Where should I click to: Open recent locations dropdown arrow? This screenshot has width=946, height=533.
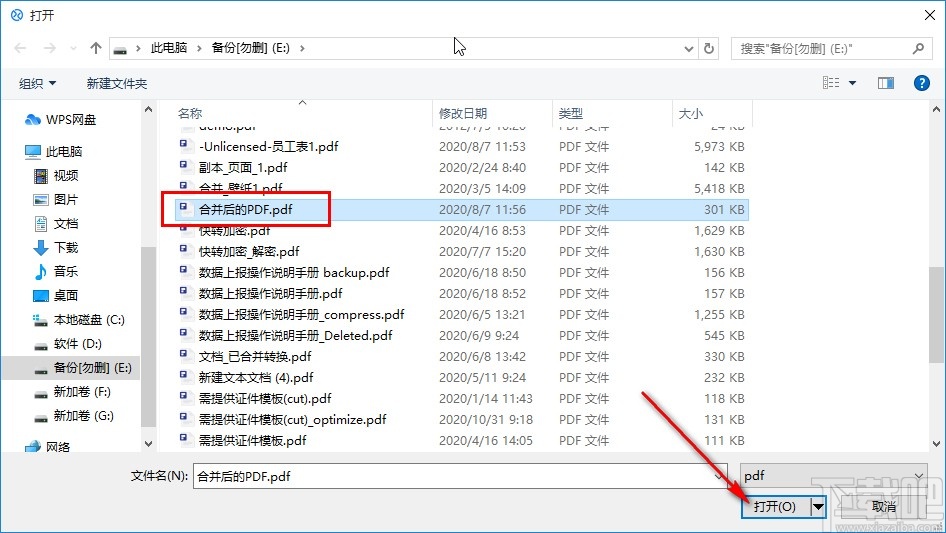(73, 48)
